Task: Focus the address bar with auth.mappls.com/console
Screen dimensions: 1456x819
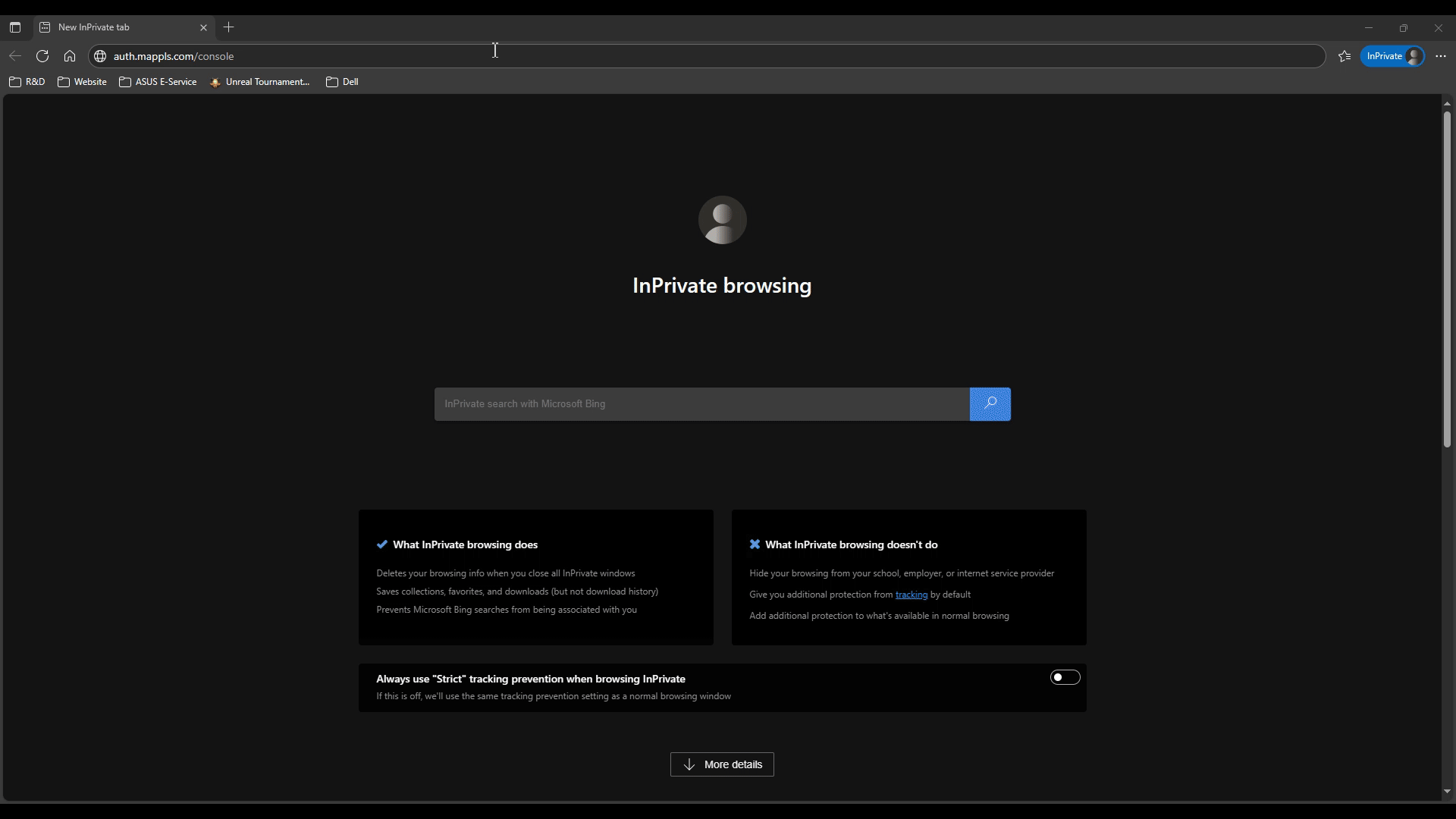Action: (x=707, y=56)
